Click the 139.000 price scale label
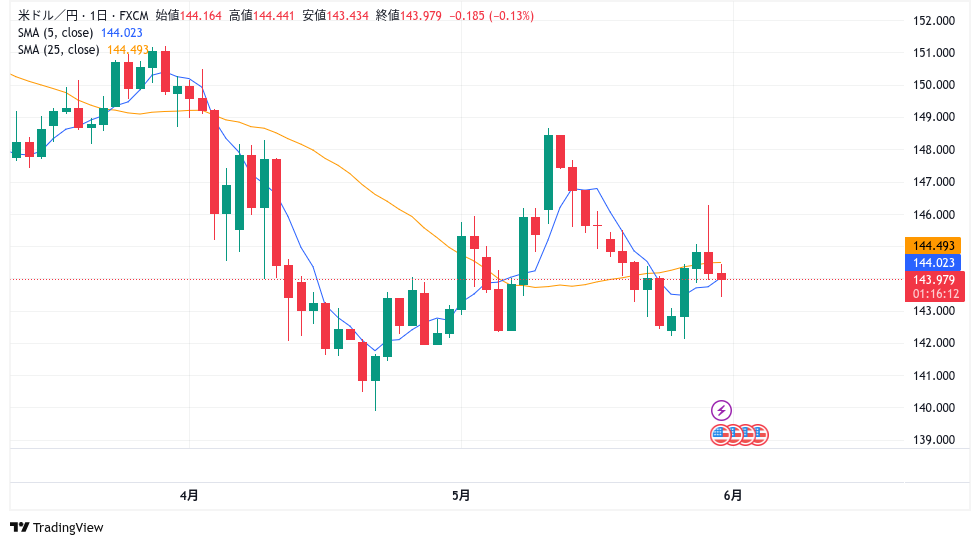980x545 pixels. coord(934,439)
